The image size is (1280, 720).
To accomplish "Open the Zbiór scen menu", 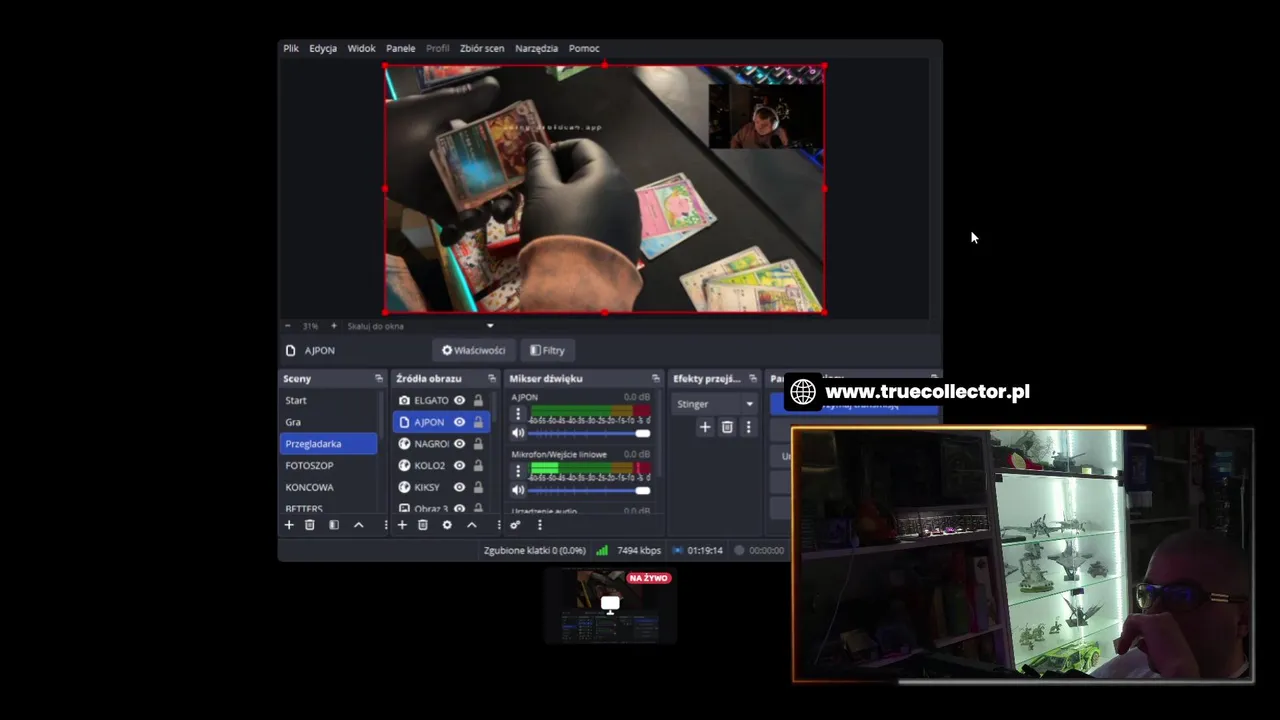I will 482,48.
